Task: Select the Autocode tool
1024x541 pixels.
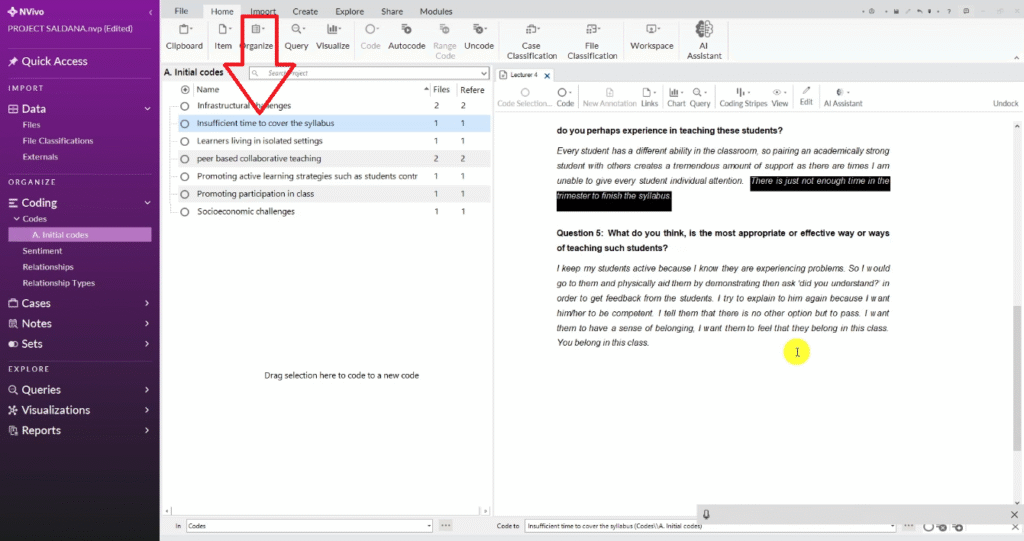Action: tap(406, 31)
